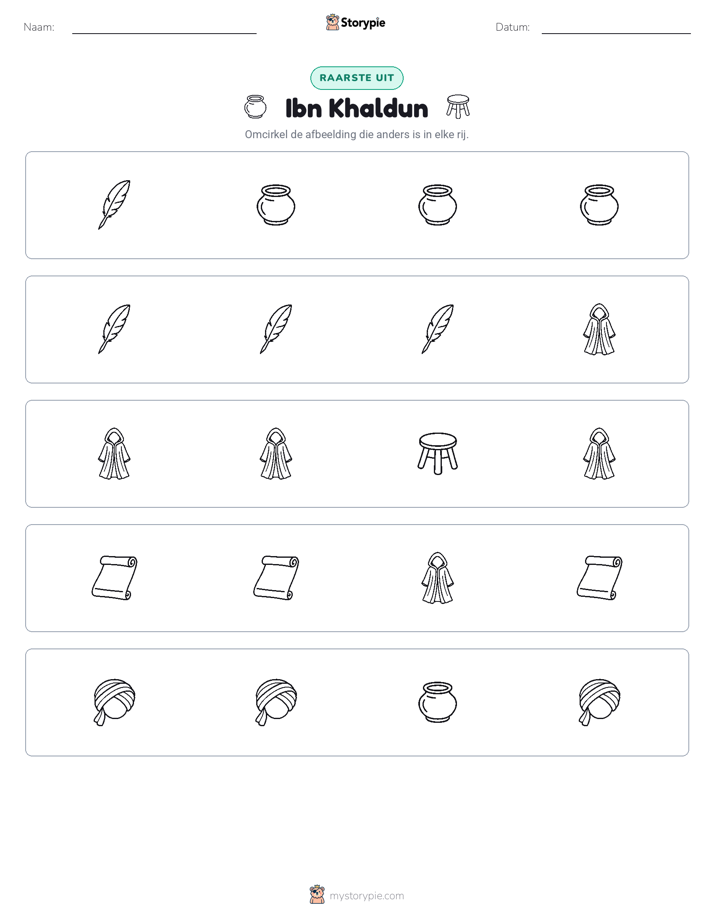Click the middle feather in the second row
Viewport: 714px width, 924px height.
click(276, 329)
